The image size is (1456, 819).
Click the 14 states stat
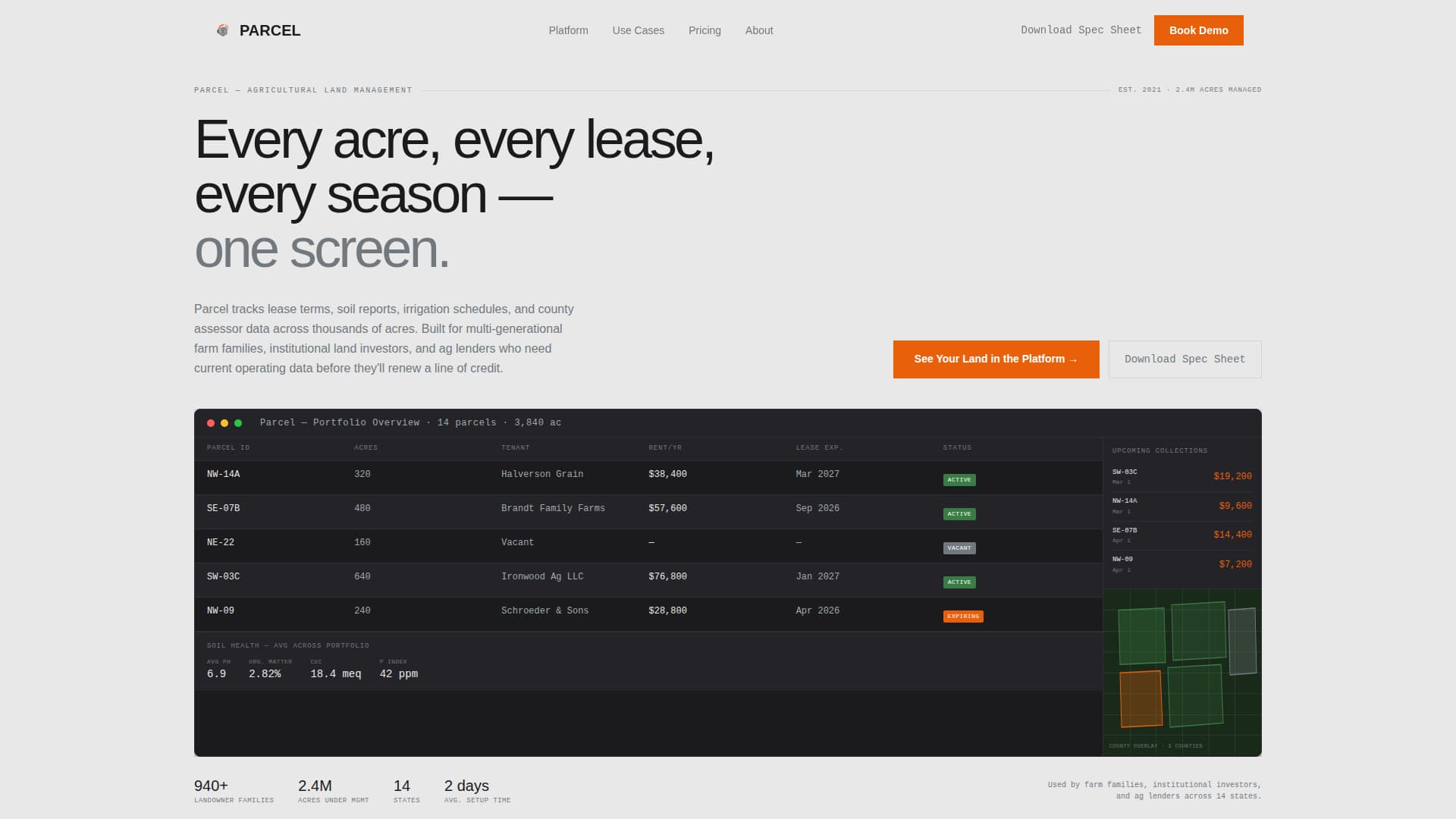click(x=406, y=790)
